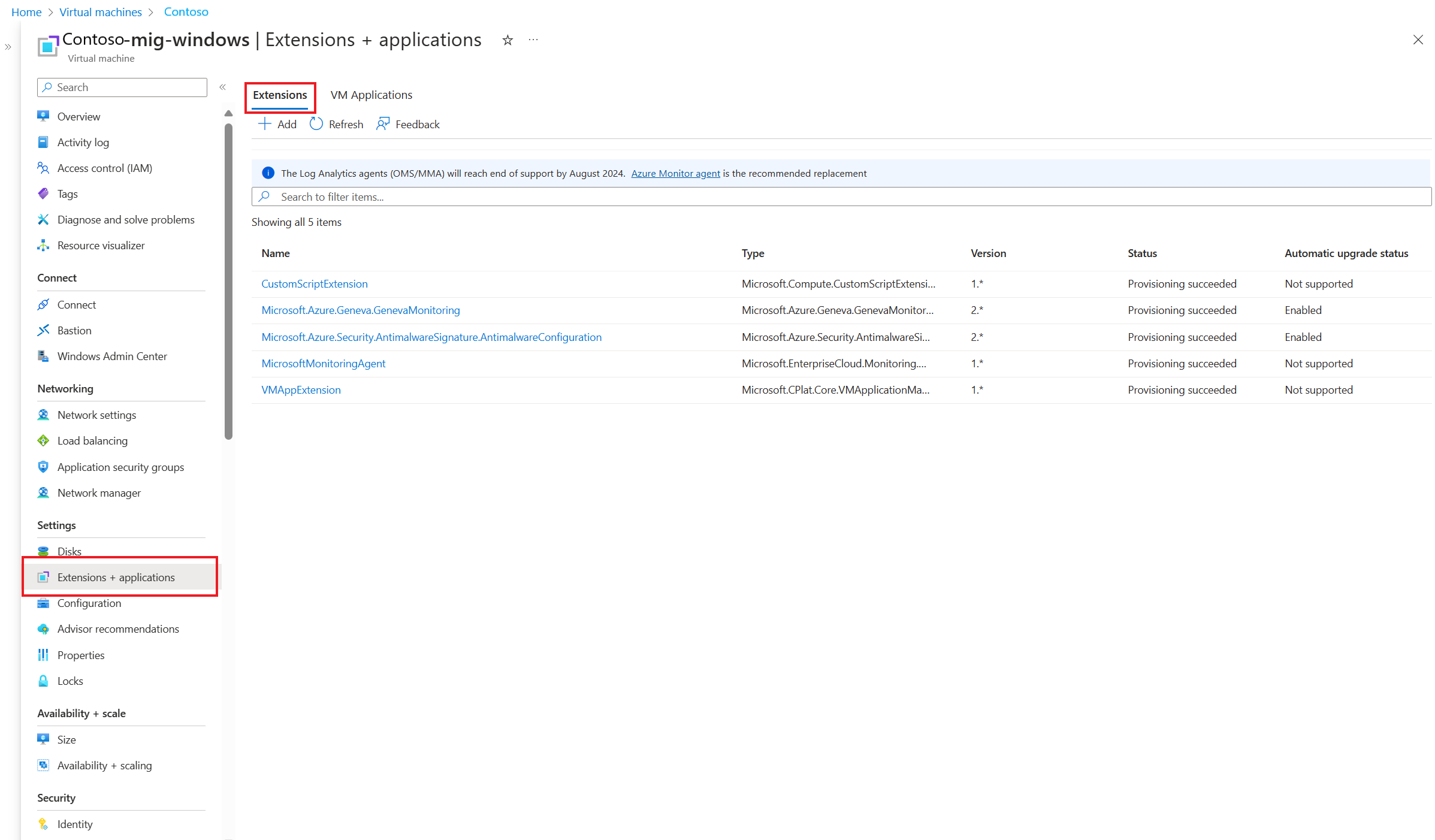Viewport: 1435px width, 840px height.
Task: Open the Tags sidebar item
Action: pyautogui.click(x=67, y=194)
